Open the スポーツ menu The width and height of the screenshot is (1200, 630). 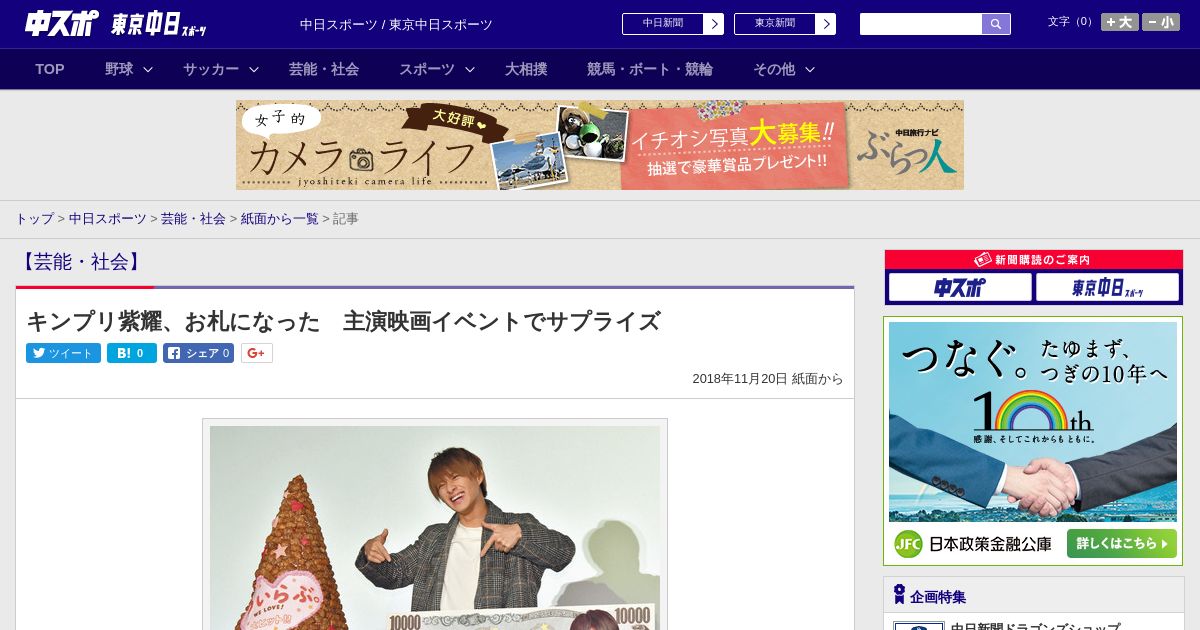coord(427,69)
